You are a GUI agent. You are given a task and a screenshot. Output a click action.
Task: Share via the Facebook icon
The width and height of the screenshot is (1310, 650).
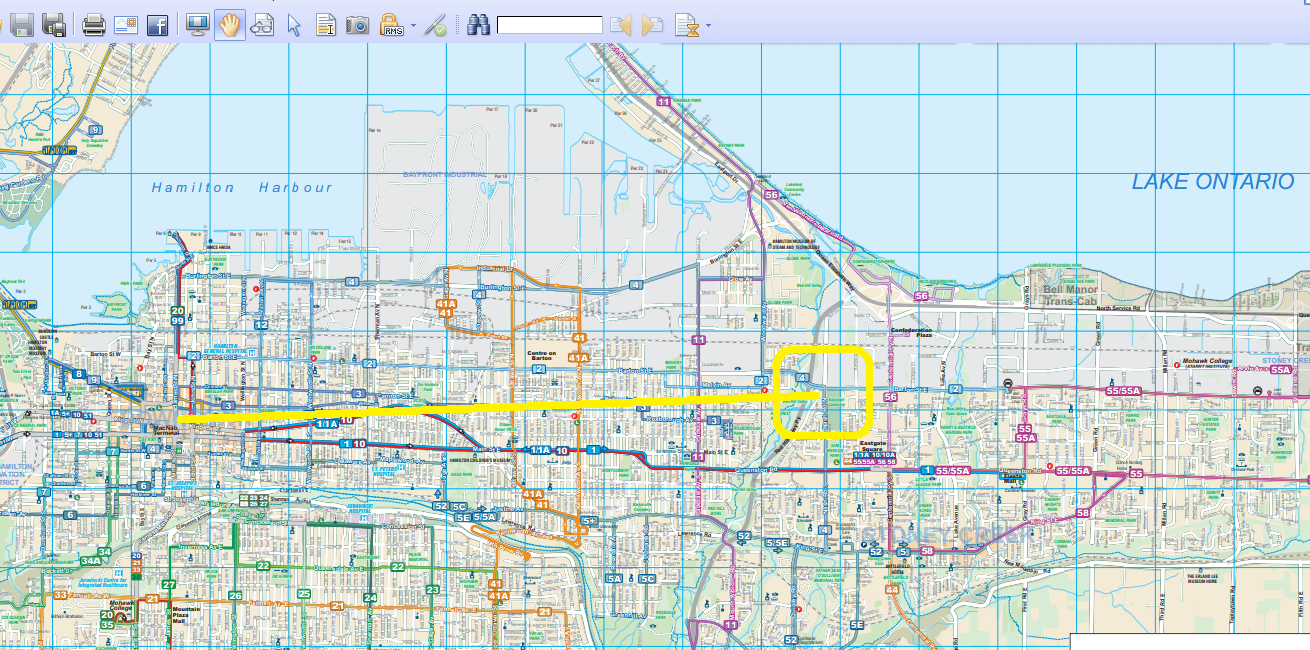pos(157,25)
